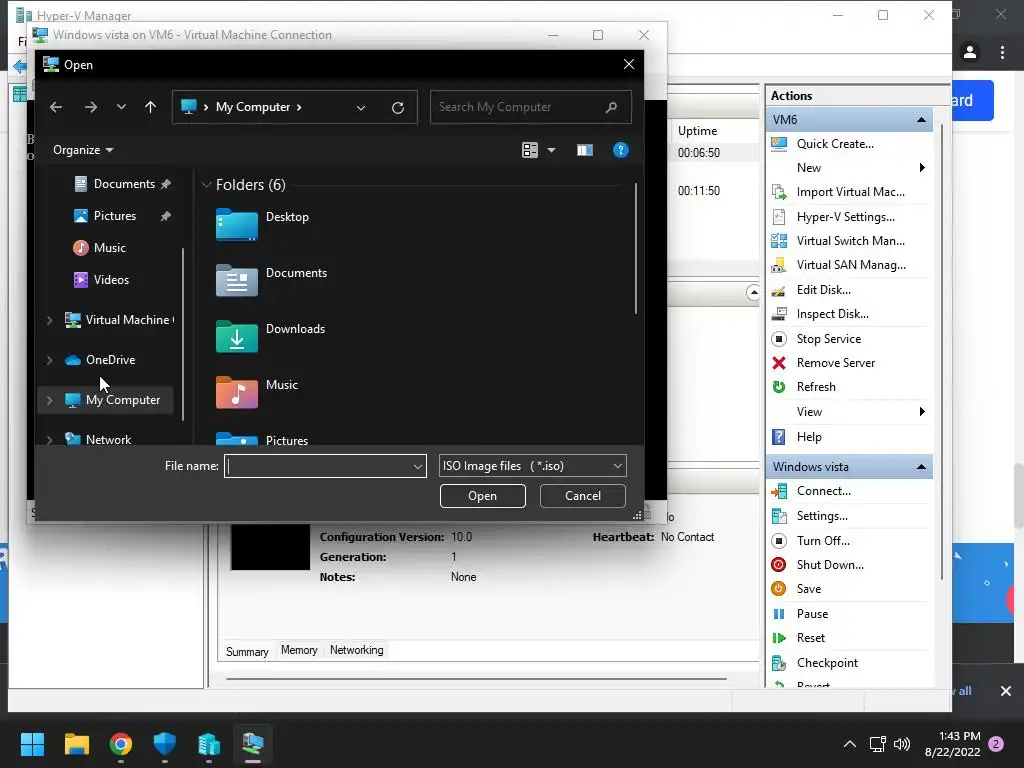This screenshot has height=768, width=1024.
Task: Collapse the Windows vista actions section
Action: coord(921,467)
